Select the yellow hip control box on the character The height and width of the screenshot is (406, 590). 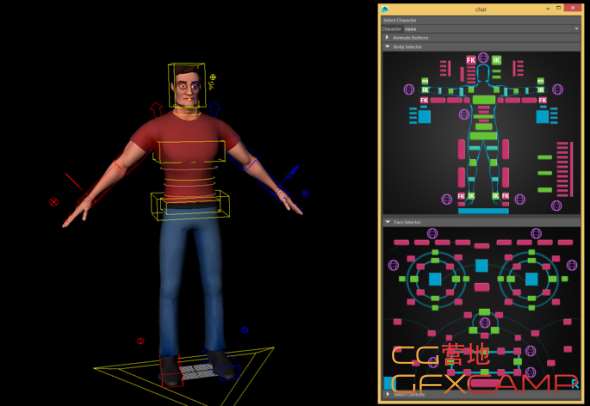pyautogui.click(x=190, y=205)
